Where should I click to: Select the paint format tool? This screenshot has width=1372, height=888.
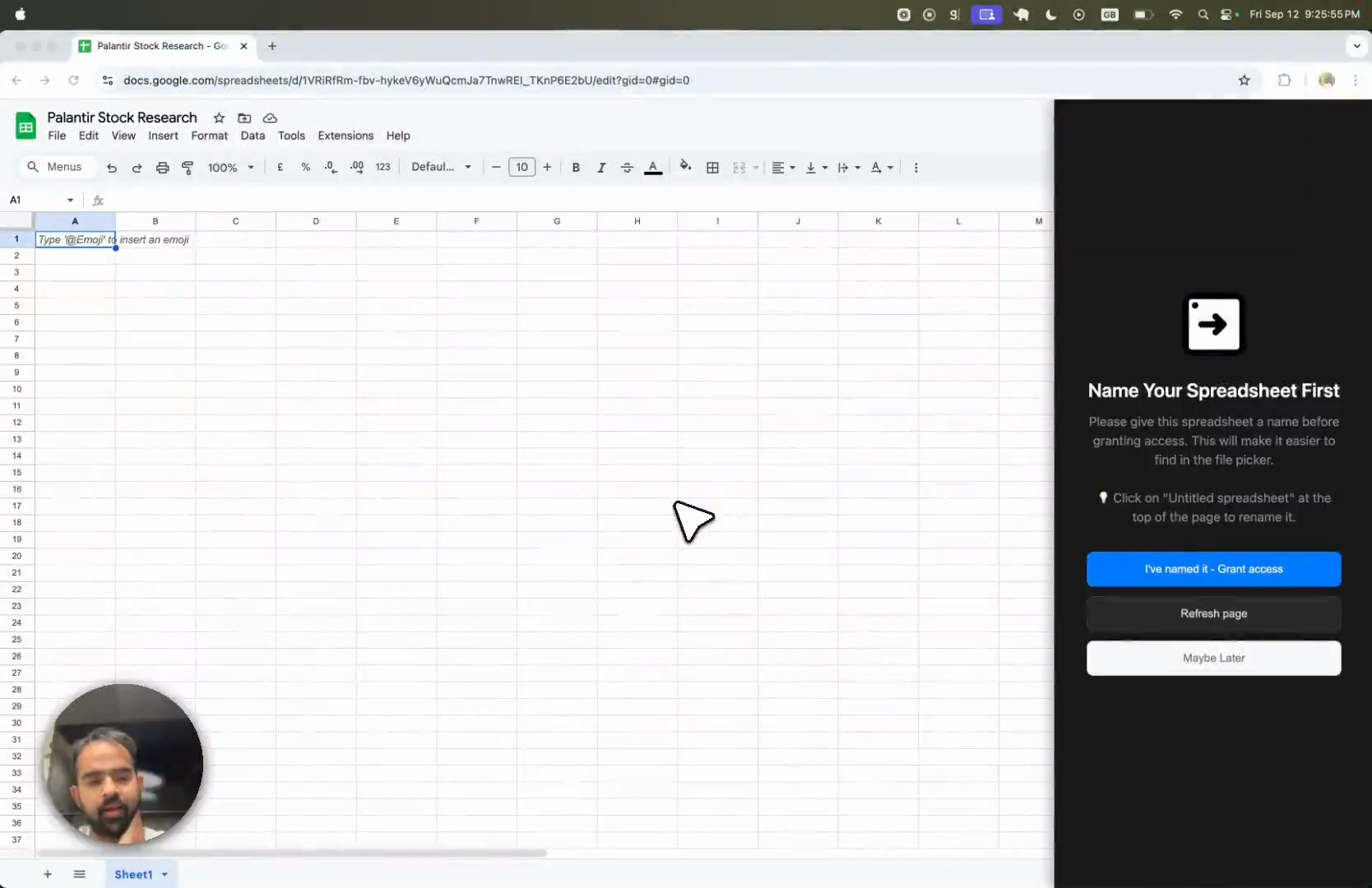[x=188, y=168]
